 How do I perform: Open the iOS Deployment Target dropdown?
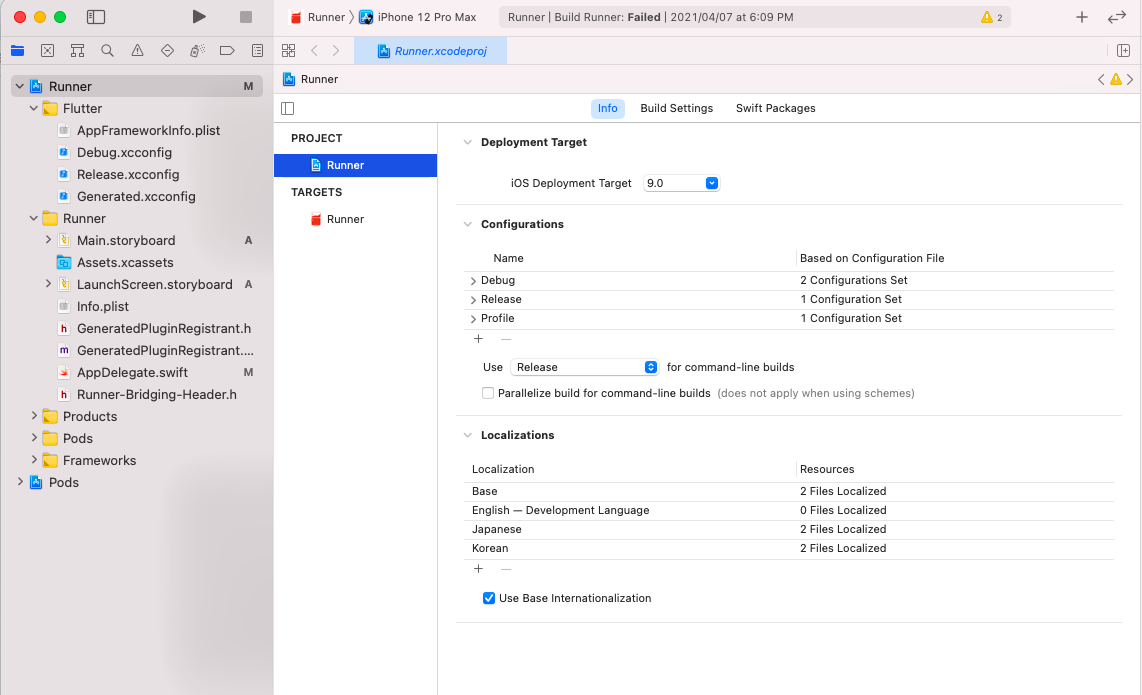pyautogui.click(x=712, y=184)
